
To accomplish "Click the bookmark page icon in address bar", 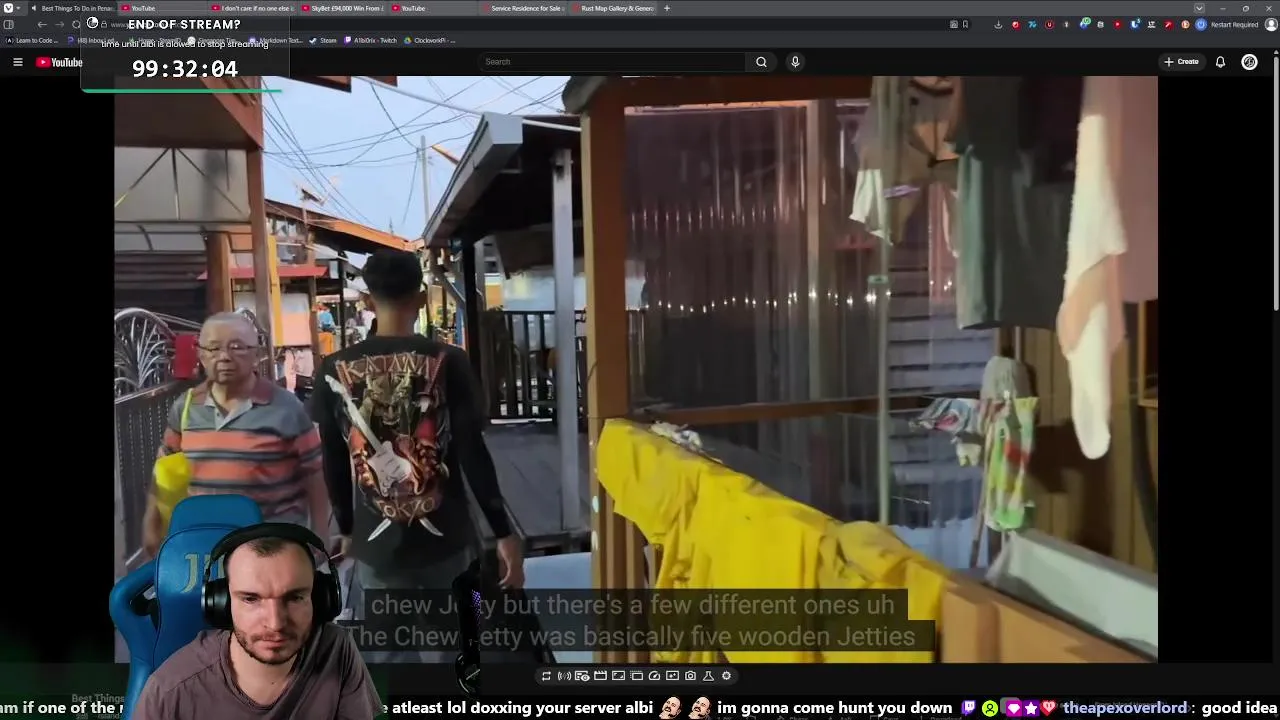I will [x=965, y=24].
